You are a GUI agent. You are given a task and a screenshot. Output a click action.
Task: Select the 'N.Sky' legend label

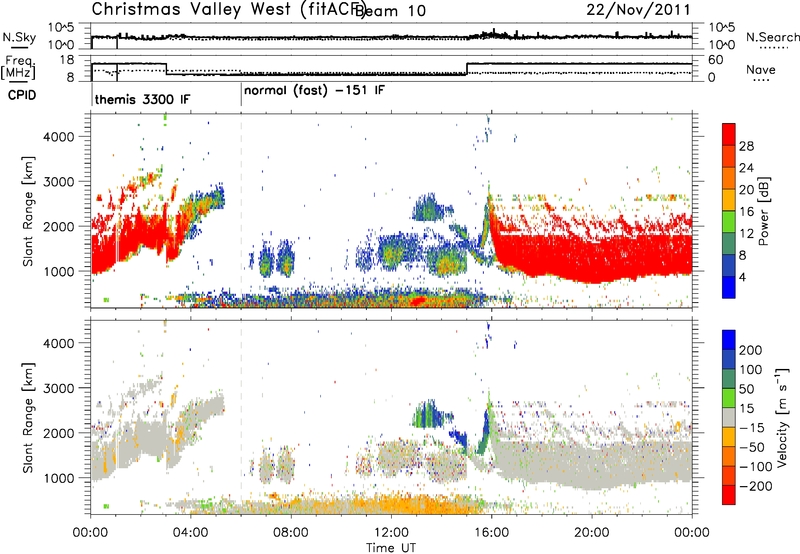pyautogui.click(x=19, y=37)
